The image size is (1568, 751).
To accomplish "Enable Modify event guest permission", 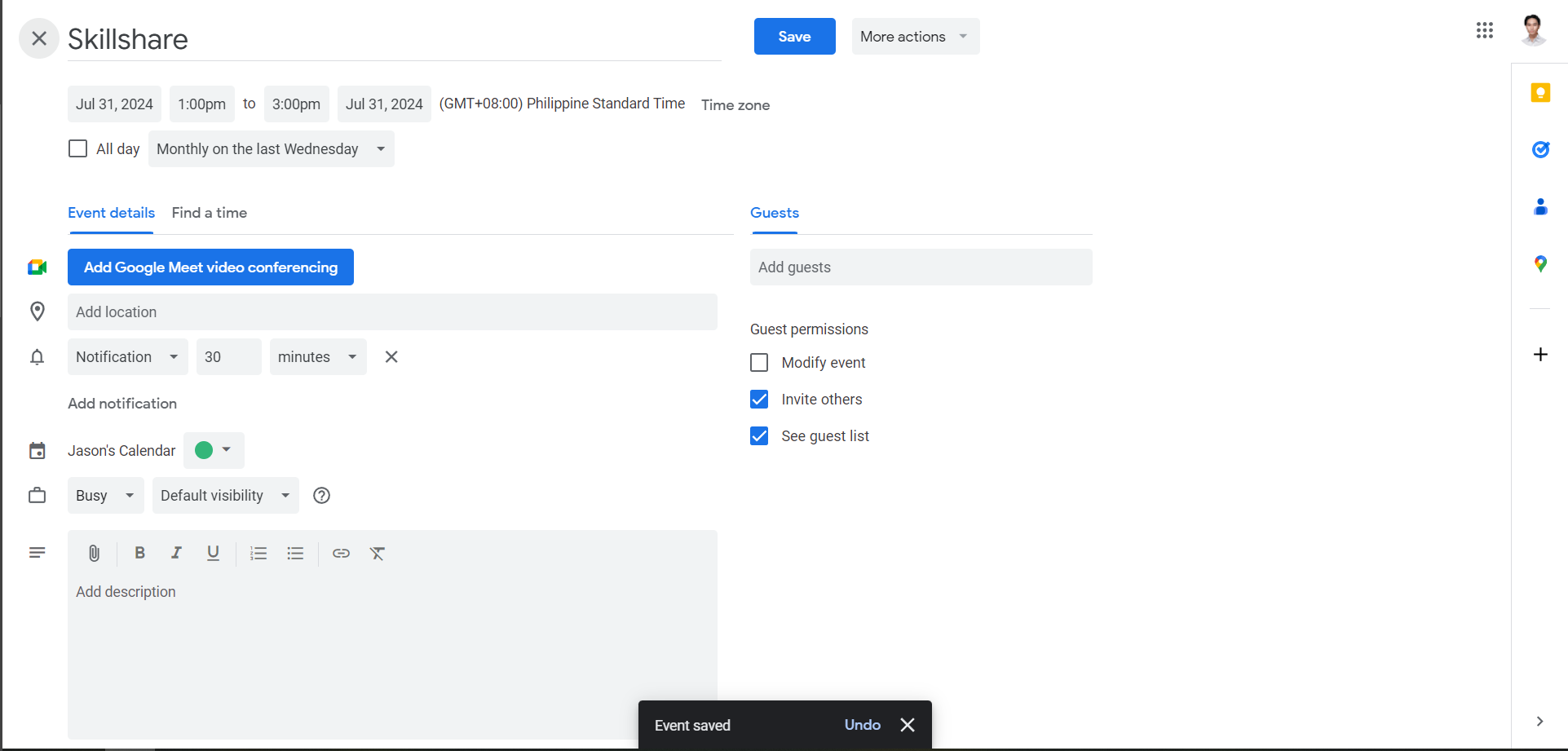I will point(759,362).
